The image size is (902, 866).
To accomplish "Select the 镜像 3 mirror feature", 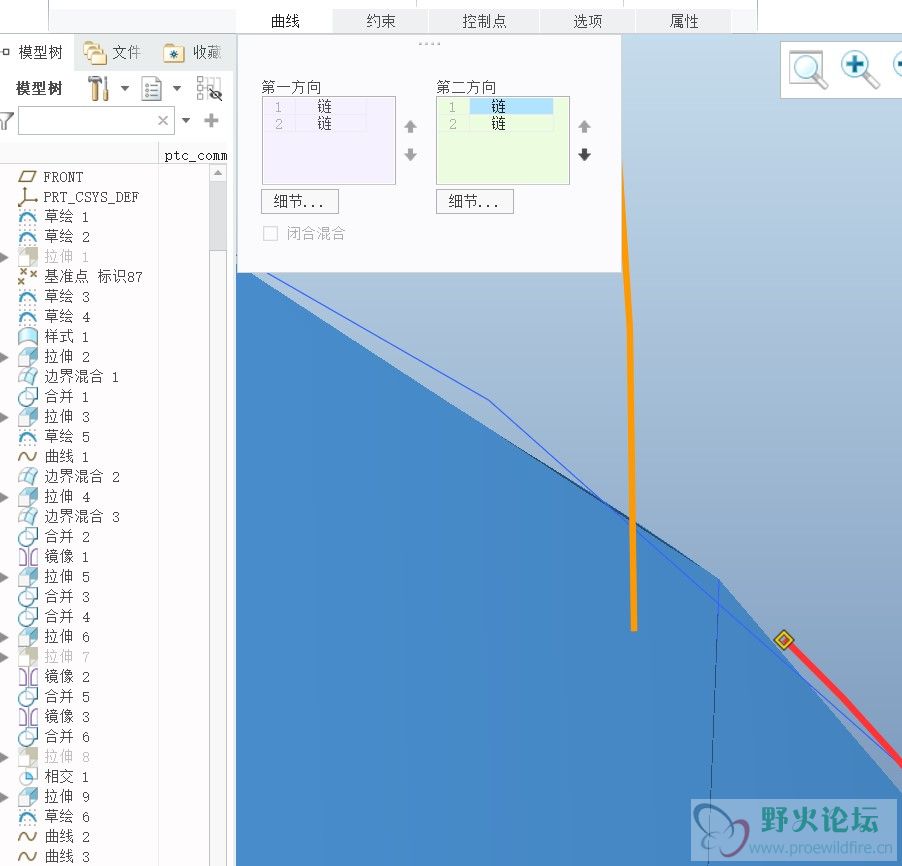I will click(53, 716).
